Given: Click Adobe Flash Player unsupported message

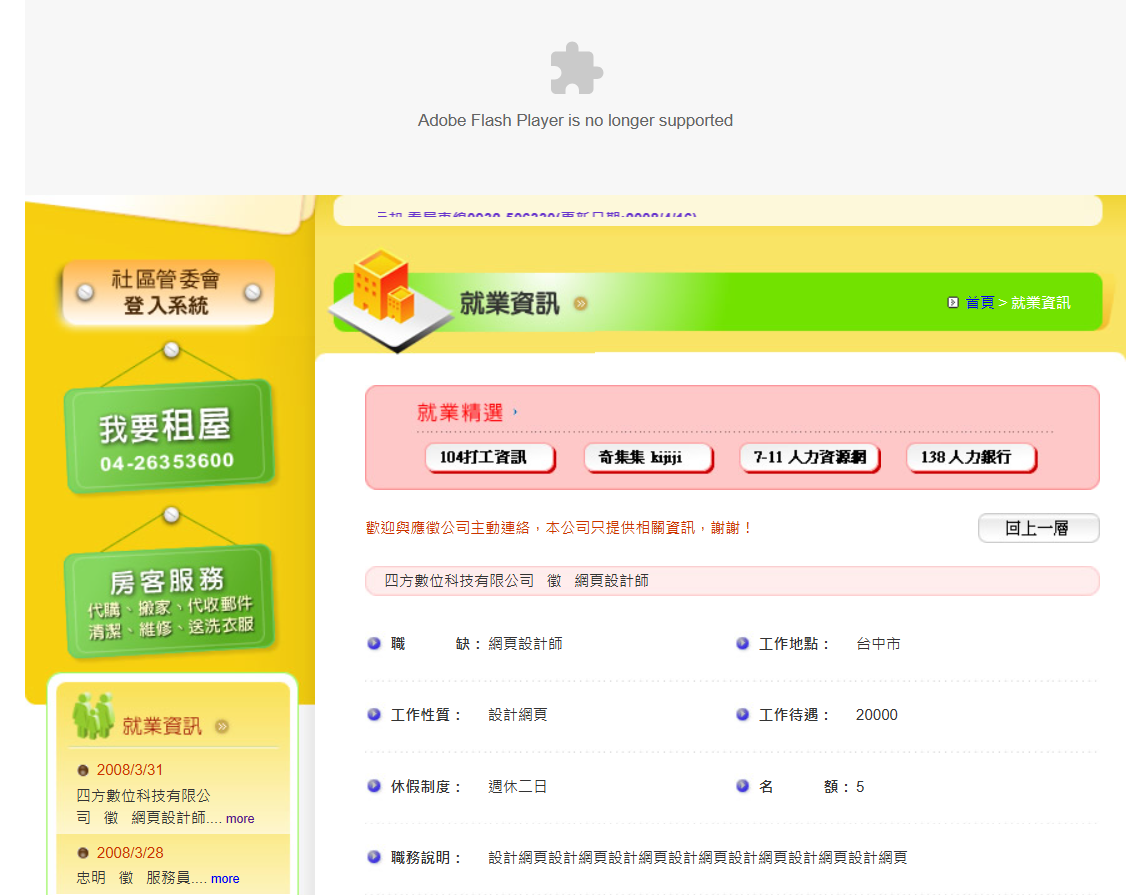Looking at the screenshot, I should (x=575, y=121).
